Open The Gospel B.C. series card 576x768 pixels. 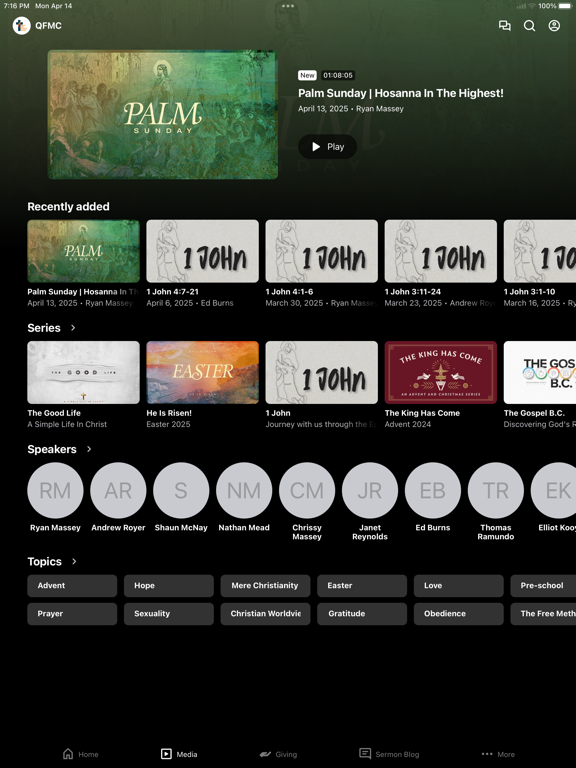tap(540, 373)
